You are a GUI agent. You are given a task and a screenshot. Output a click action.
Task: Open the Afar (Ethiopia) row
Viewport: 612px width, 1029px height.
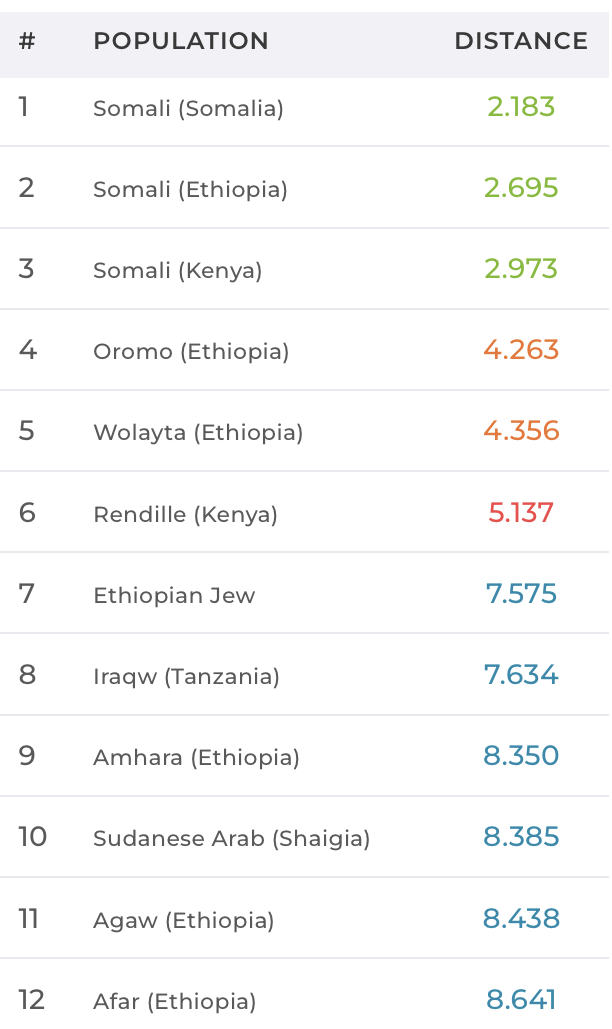(174, 1001)
